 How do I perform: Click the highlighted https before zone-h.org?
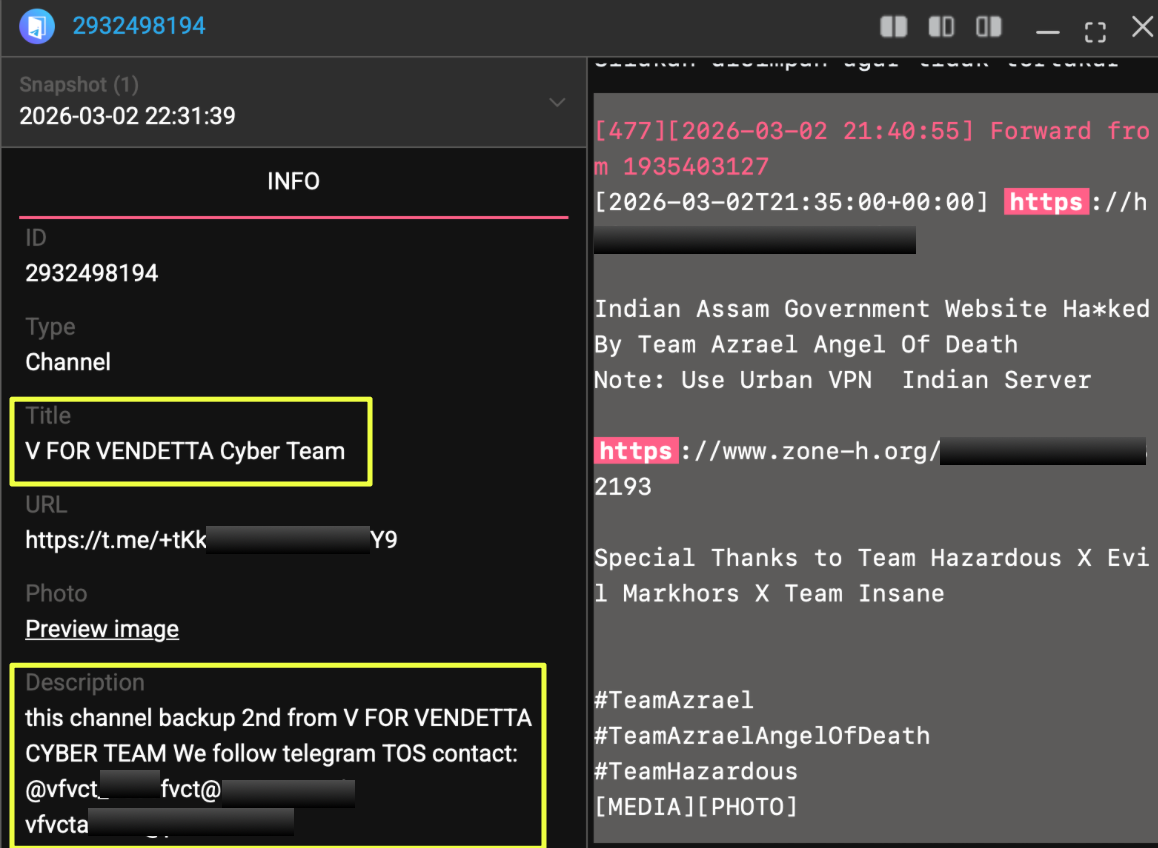coord(636,451)
